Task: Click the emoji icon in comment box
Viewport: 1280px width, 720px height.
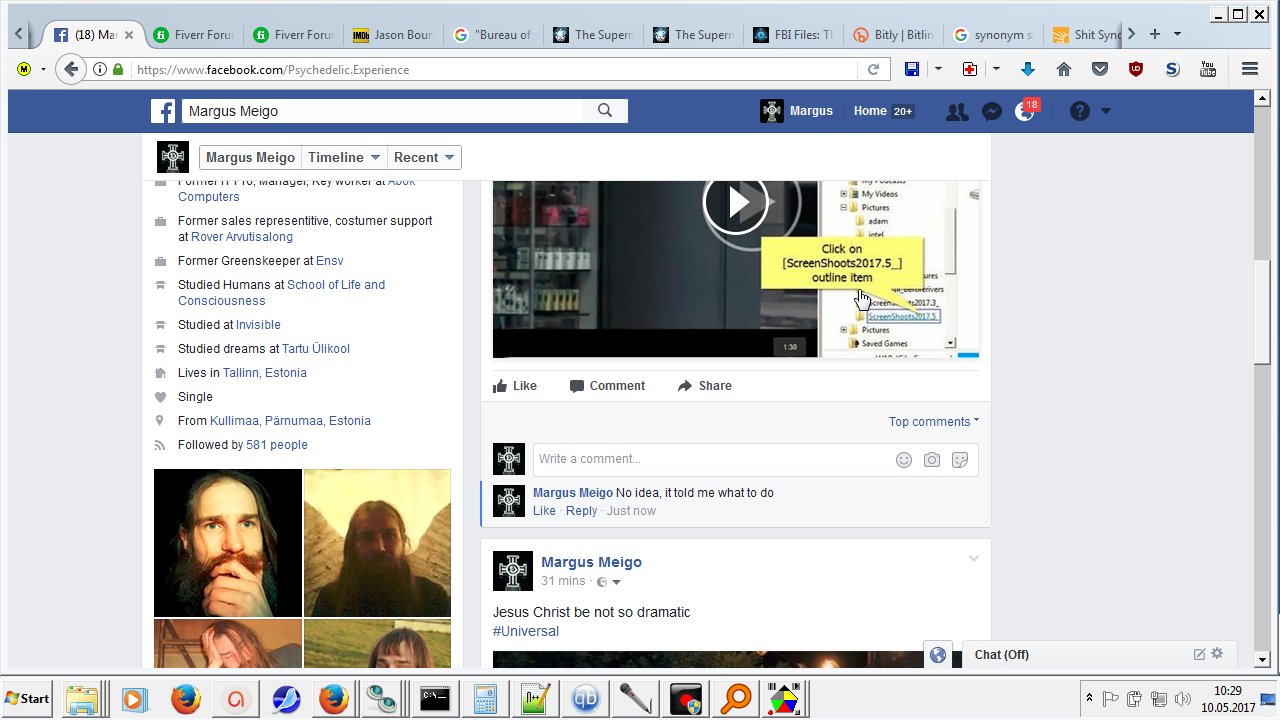Action: click(904, 460)
